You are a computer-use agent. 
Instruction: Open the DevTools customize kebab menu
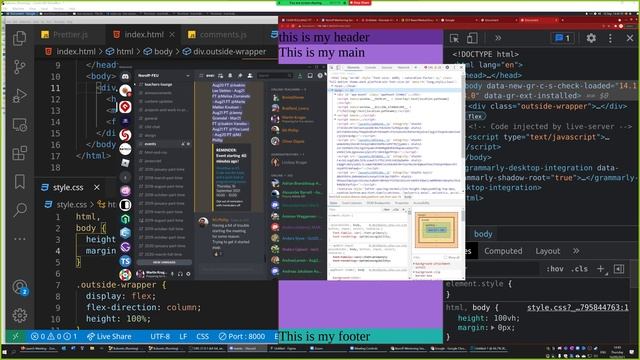(x=610, y=38)
